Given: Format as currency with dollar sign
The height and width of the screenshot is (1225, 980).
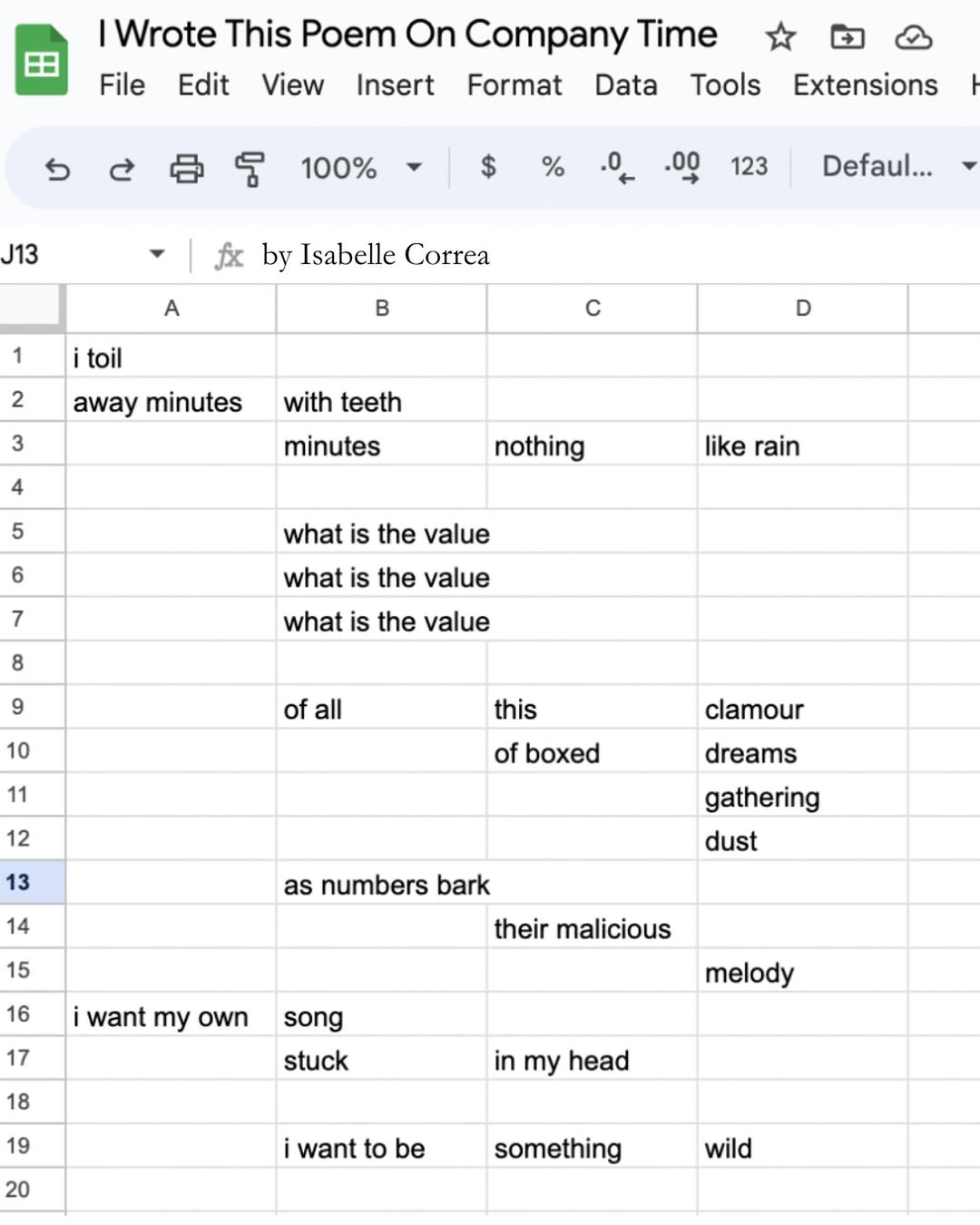Looking at the screenshot, I should point(488,166).
